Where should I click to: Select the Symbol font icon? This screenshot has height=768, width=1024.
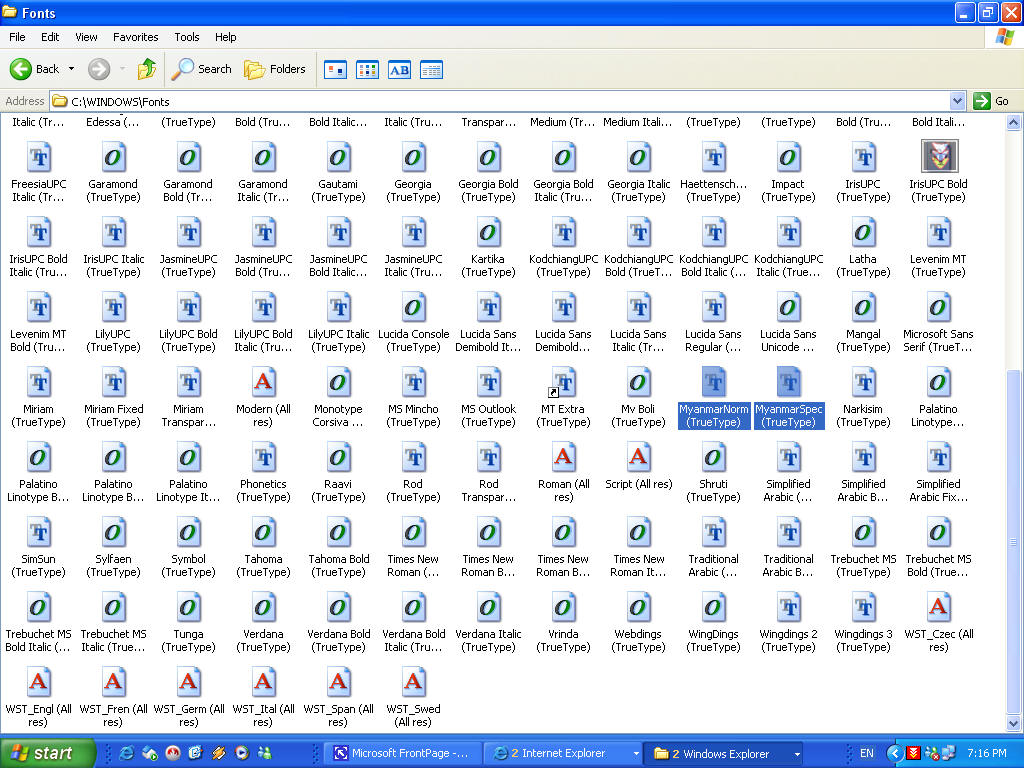coord(188,532)
